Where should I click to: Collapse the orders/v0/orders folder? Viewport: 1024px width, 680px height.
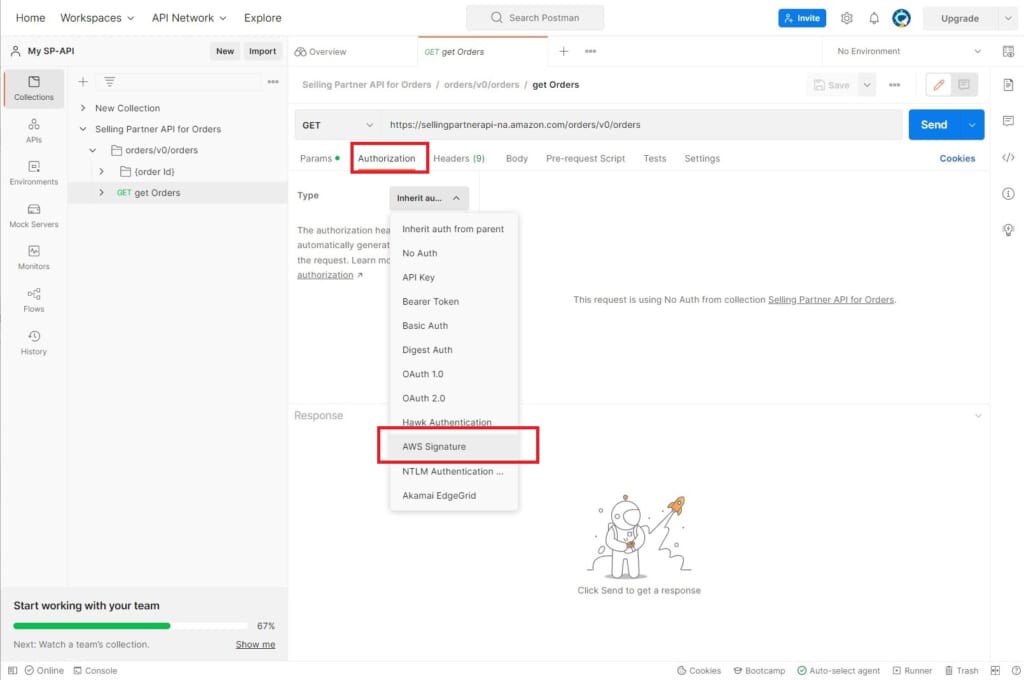(x=93, y=150)
